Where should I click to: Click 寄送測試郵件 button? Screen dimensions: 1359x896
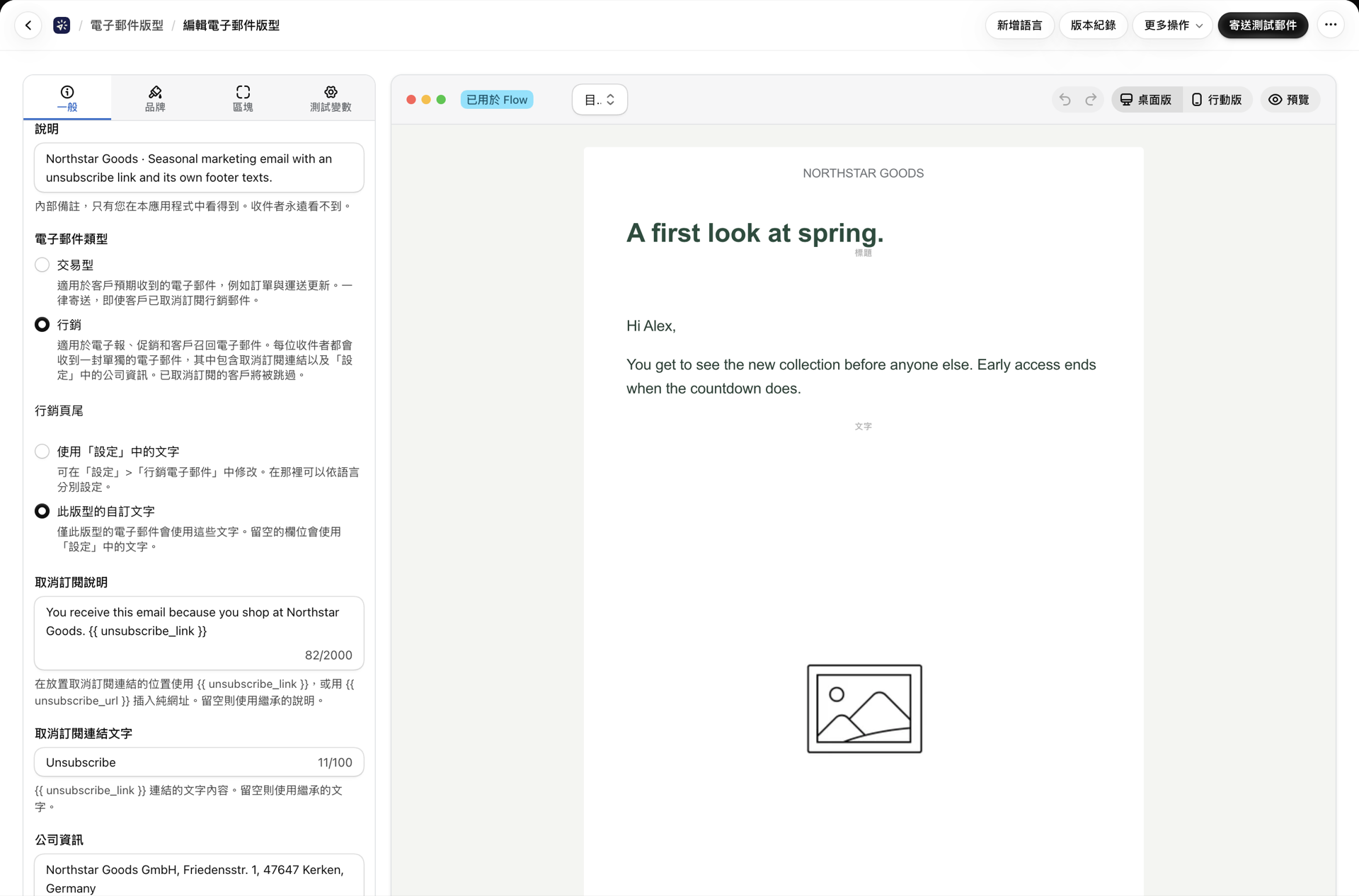(1263, 25)
